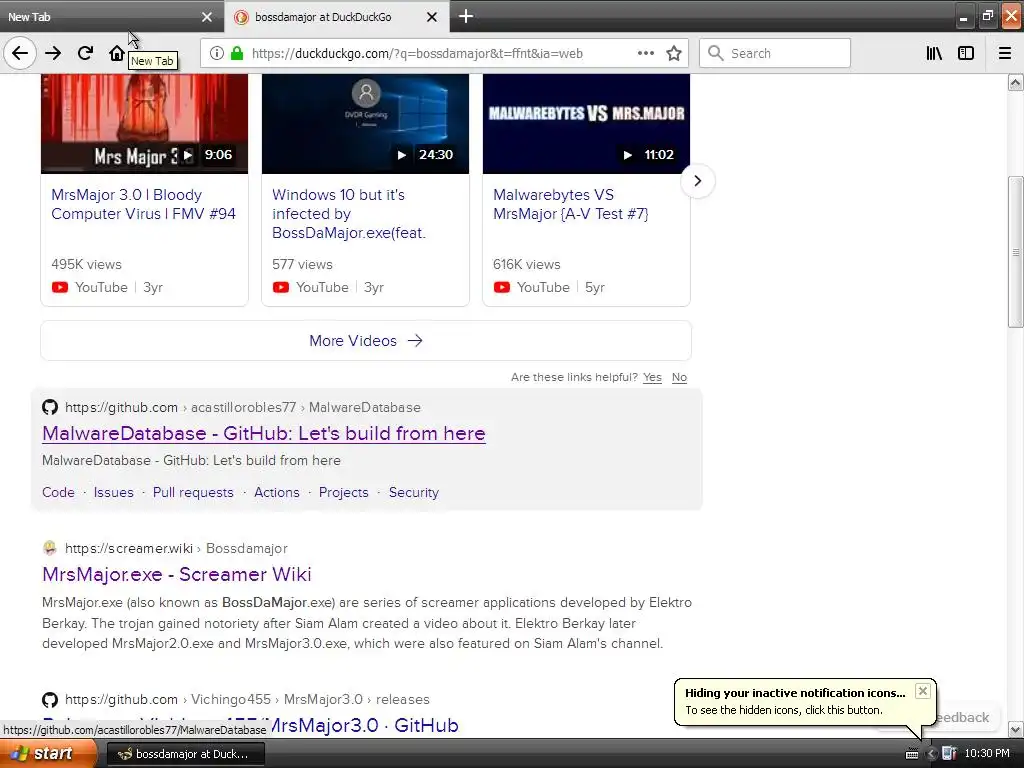Viewport: 1024px width, 768px height.
Task: Open the Firefox hamburger menu
Action: (x=1005, y=53)
